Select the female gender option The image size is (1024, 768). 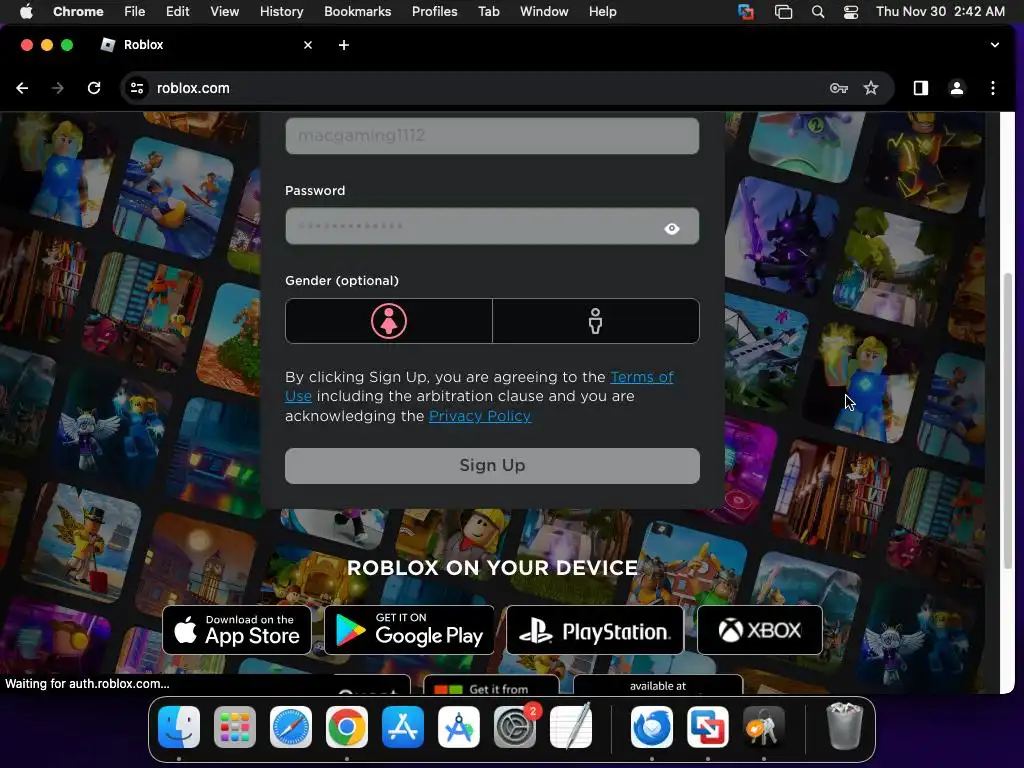(389, 321)
